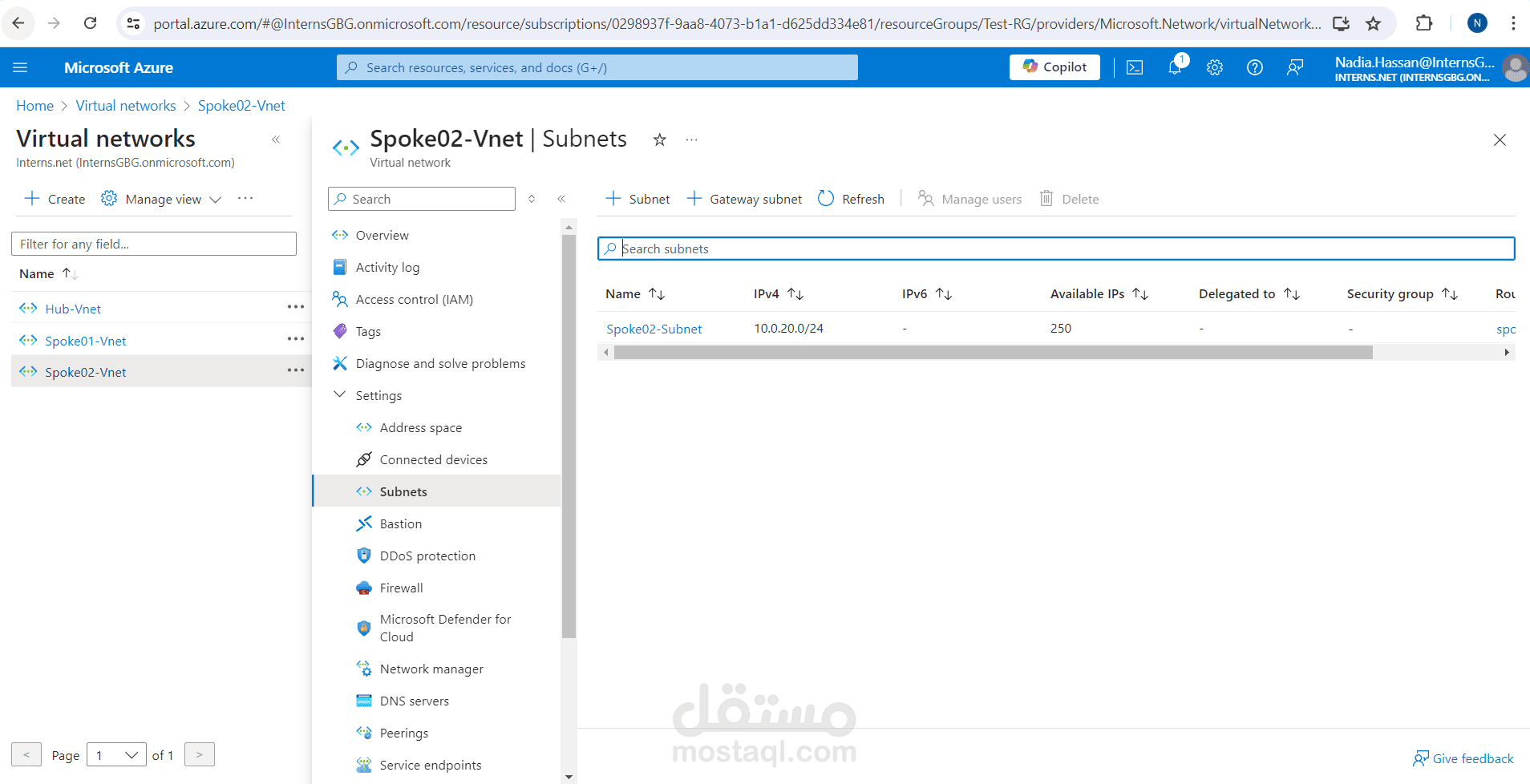Screen dimensions: 1530x784
Task: Open the Spoke02-Subnet link
Action: click(x=654, y=329)
